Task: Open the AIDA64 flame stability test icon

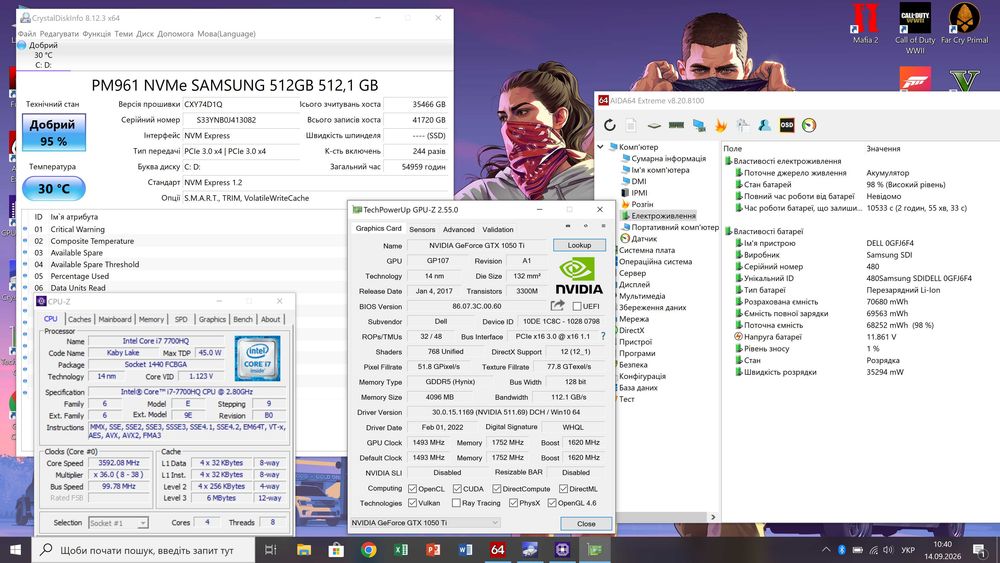Action: (721, 126)
